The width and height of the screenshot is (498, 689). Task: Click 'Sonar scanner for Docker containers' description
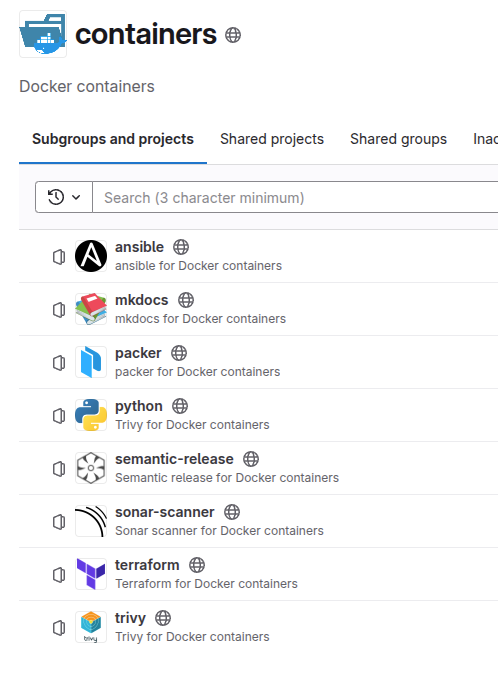coord(219,531)
